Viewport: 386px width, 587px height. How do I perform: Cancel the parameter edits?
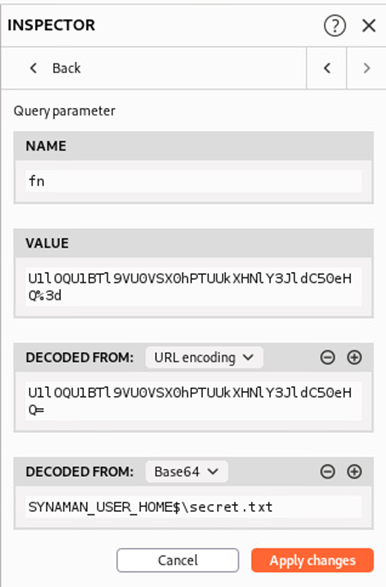(x=177, y=560)
